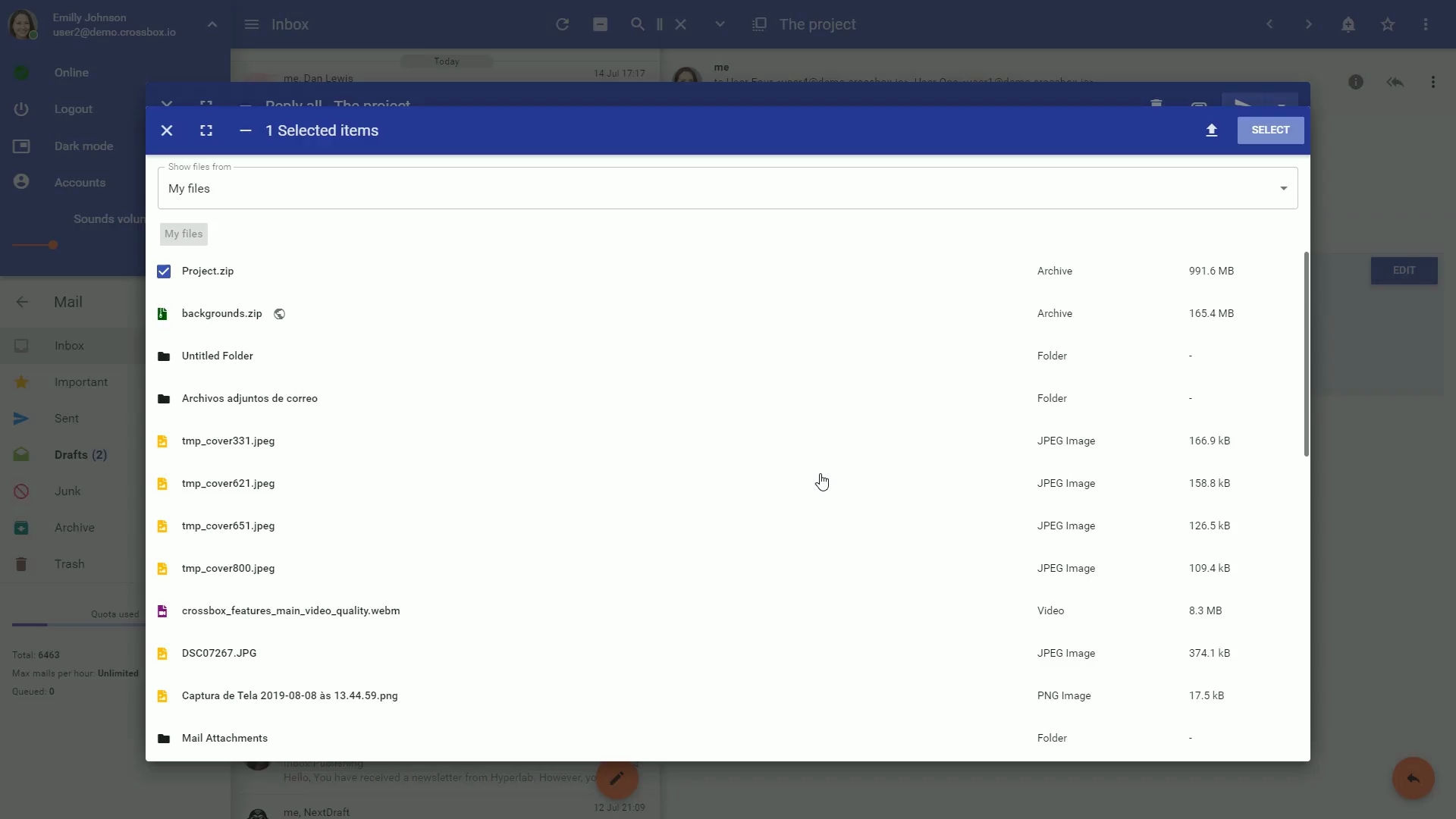
Task: Click the webm video file icon
Action: (x=162, y=611)
